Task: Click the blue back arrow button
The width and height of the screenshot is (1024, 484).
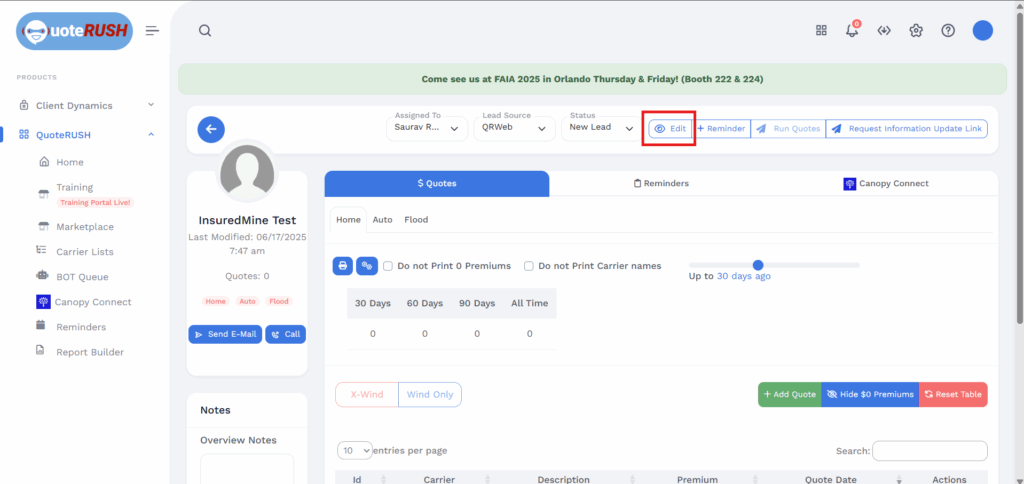Action: click(211, 129)
